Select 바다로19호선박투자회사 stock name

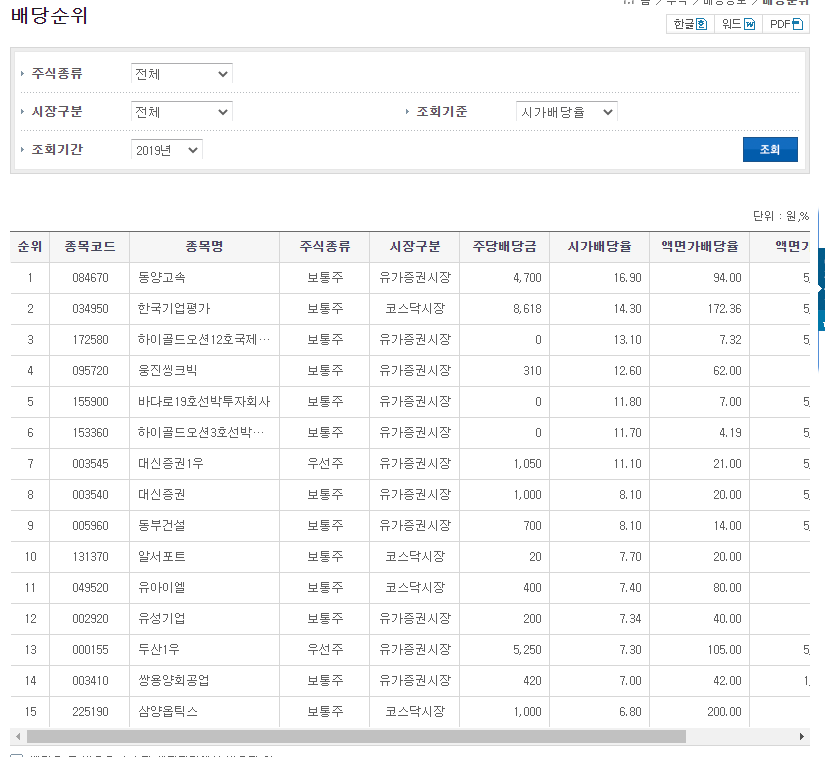pos(204,402)
